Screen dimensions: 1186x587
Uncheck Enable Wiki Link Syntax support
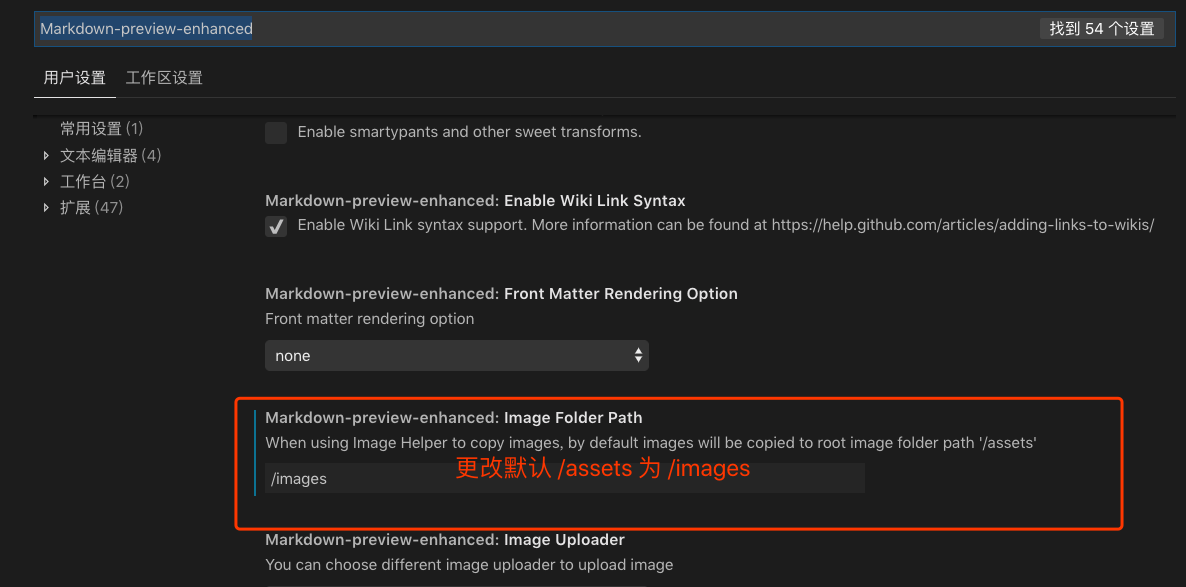276,226
